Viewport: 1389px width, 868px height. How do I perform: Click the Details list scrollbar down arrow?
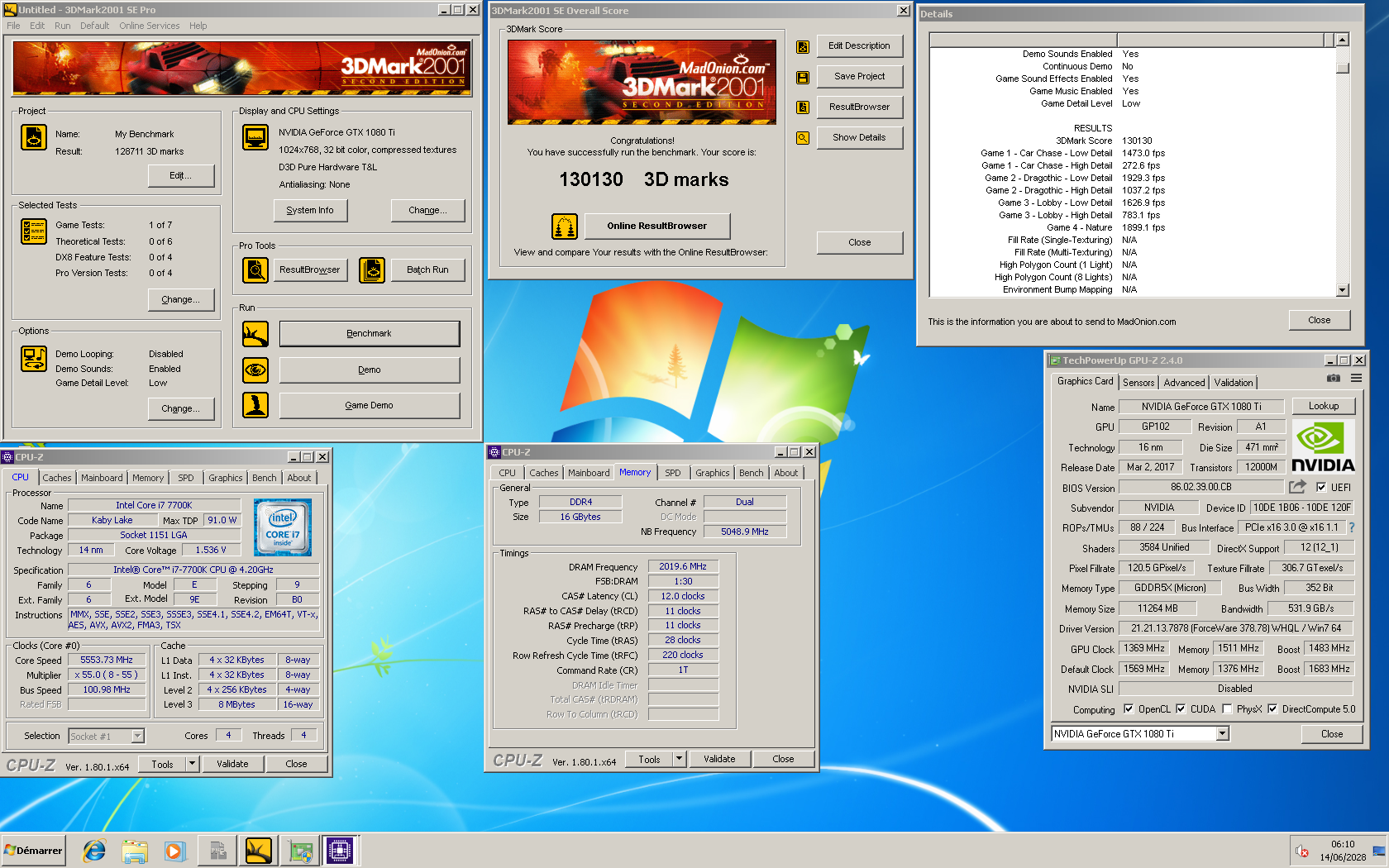1343,290
